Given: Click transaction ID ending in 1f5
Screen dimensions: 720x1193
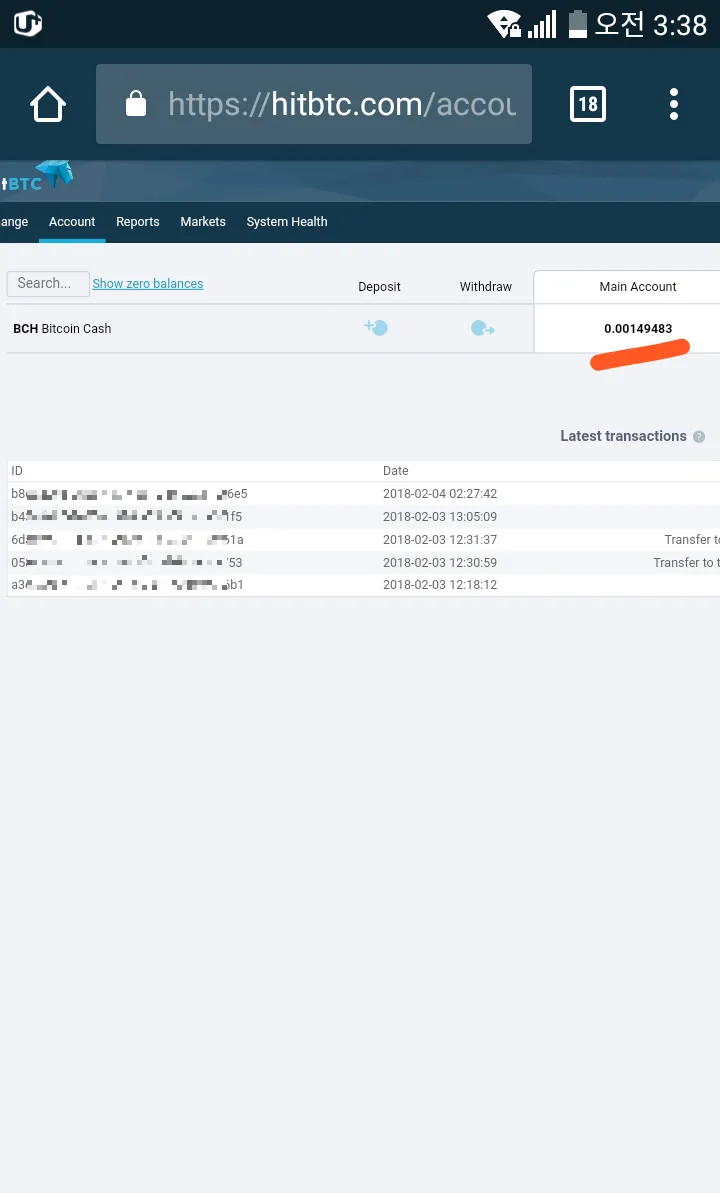Looking at the screenshot, I should point(126,517).
